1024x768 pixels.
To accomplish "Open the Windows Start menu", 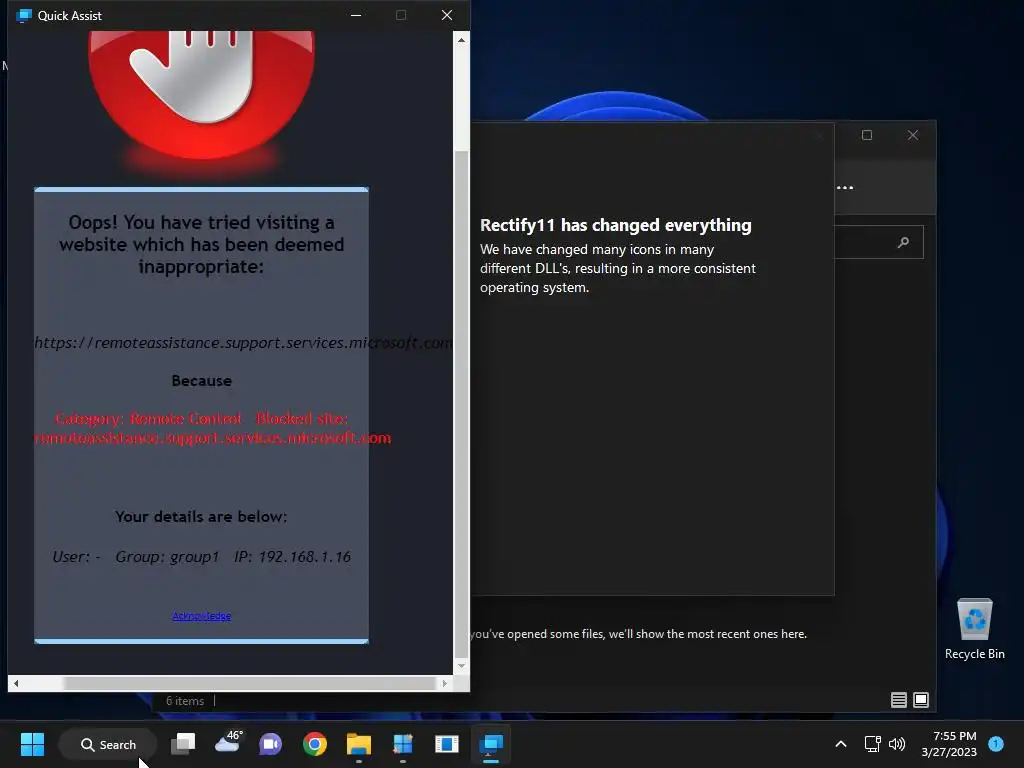I will point(32,744).
